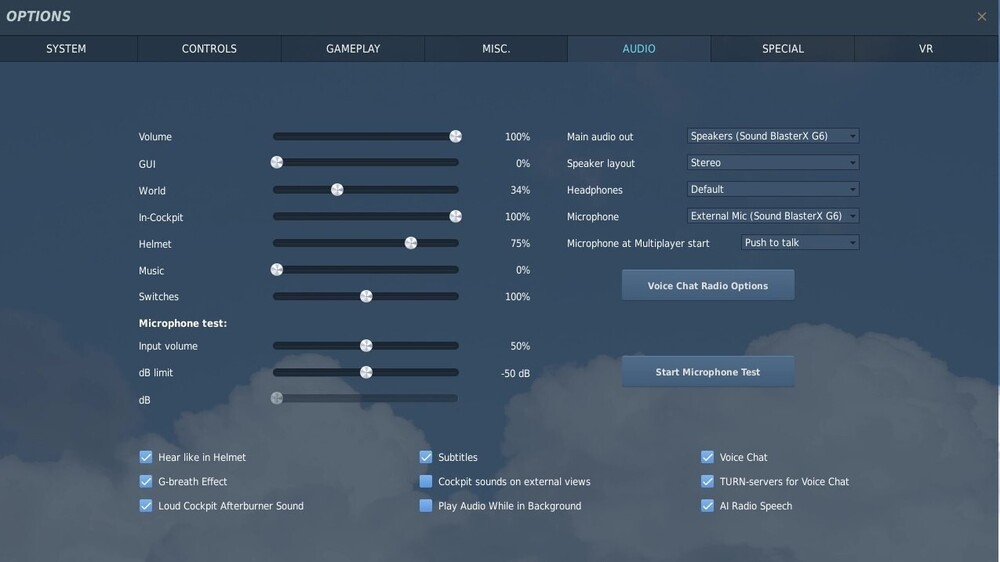
Task: Click the AUDIO tab
Action: [x=639, y=49]
